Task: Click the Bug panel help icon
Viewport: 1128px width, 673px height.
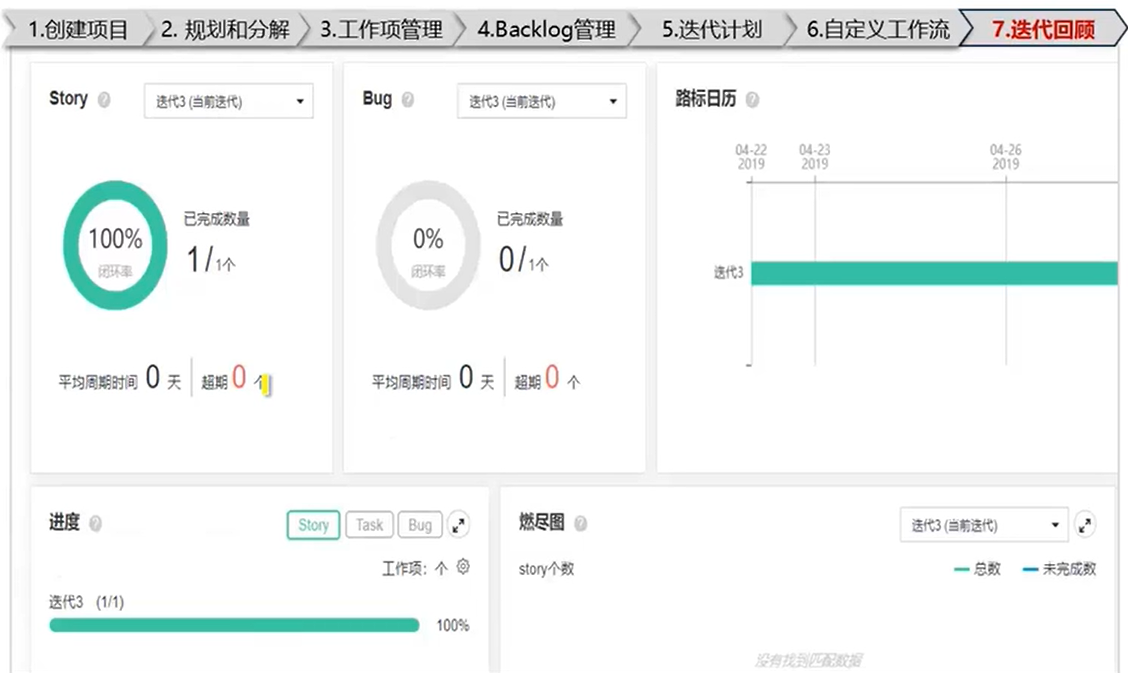Action: pos(409,99)
